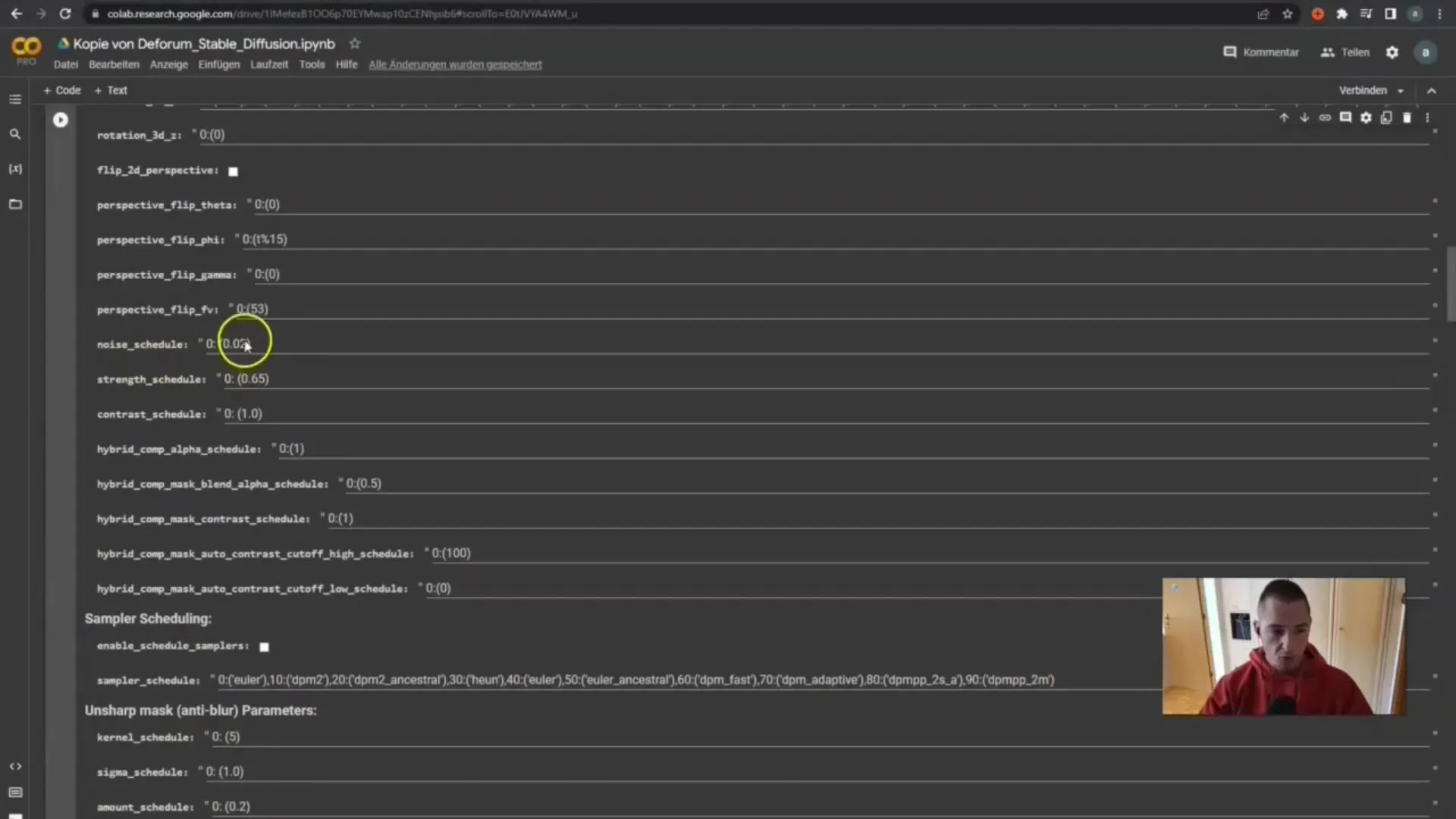Delete the cell with trash icon
1456x819 pixels.
pos(1407,118)
